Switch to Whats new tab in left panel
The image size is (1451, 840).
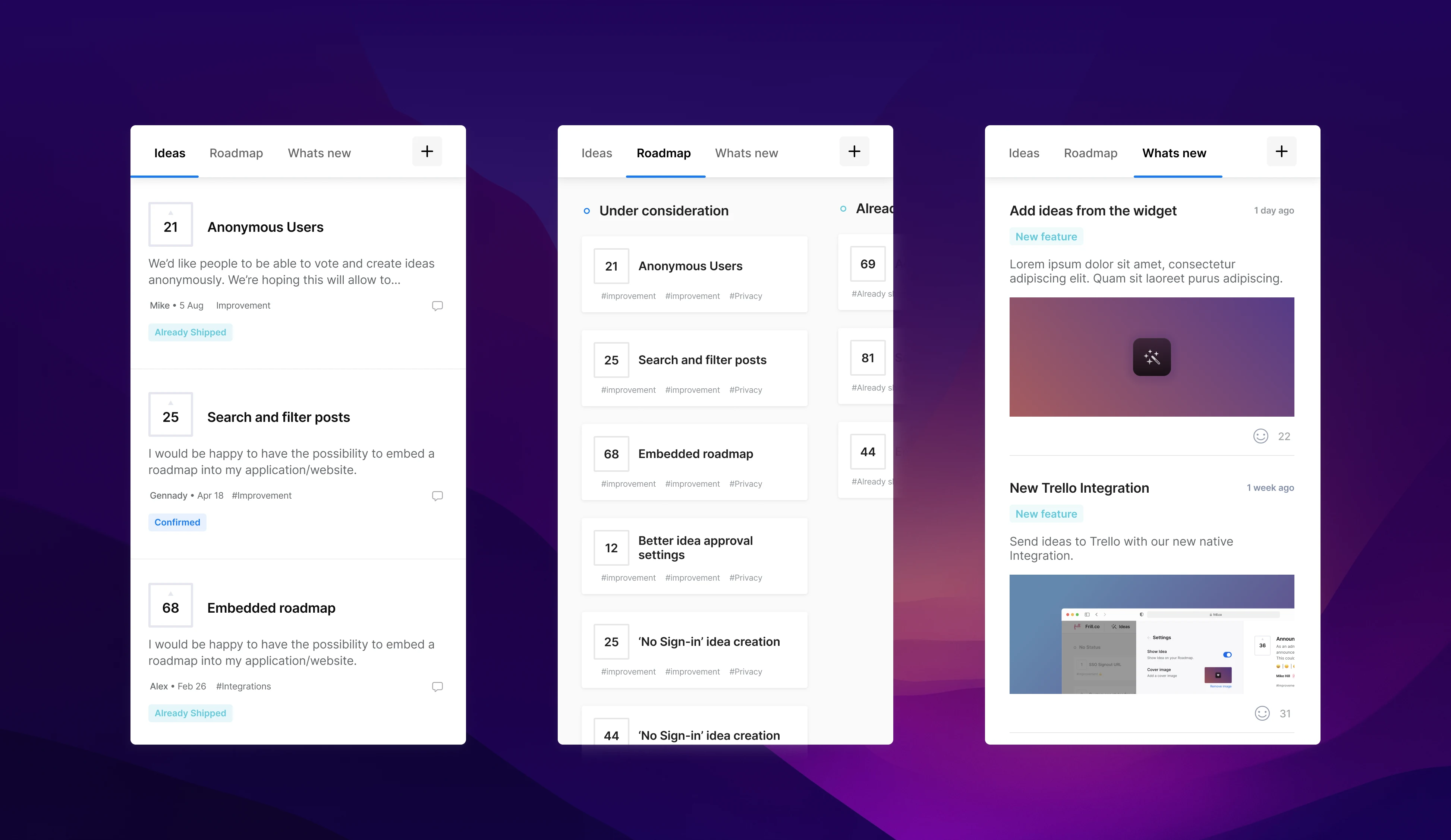pyautogui.click(x=319, y=153)
